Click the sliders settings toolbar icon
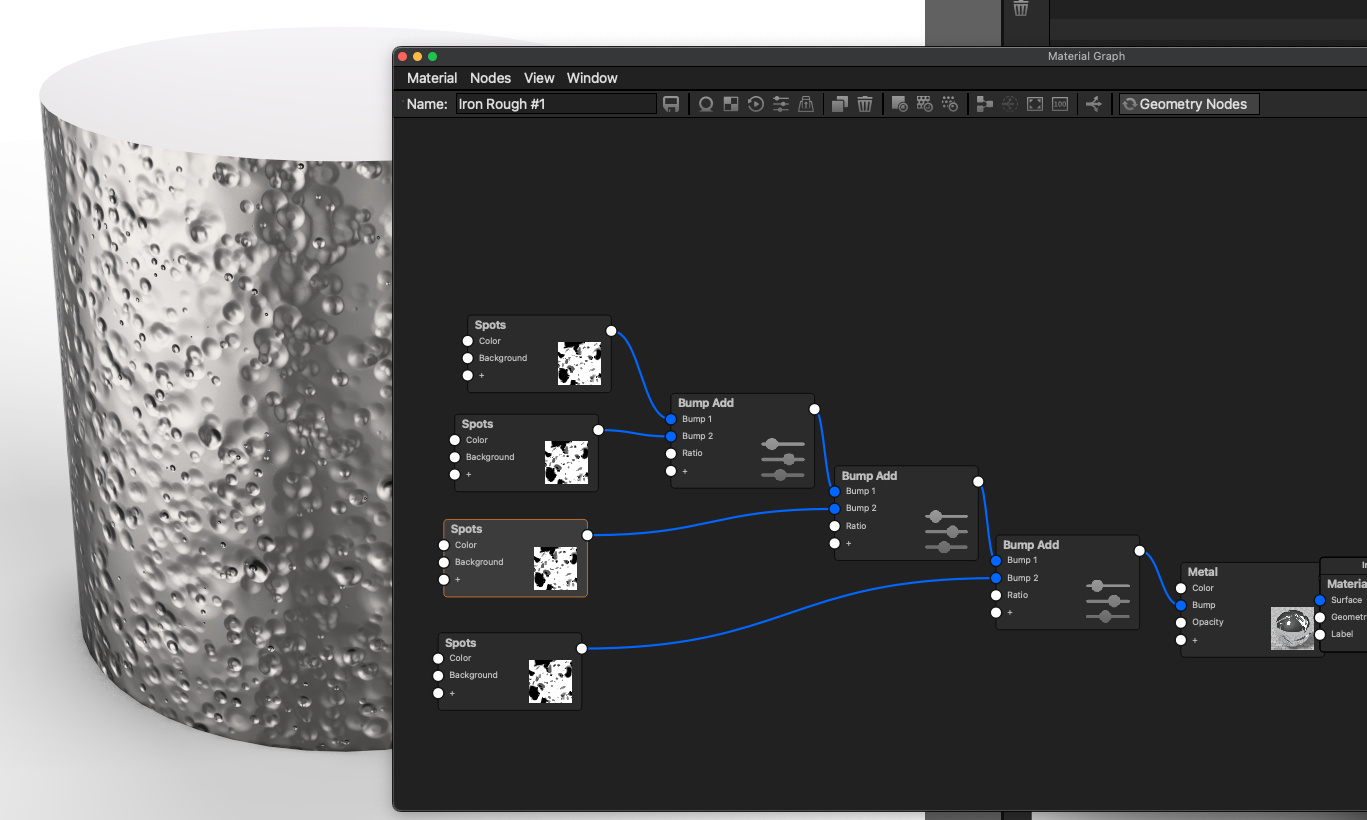The height and width of the screenshot is (820, 1367). (781, 104)
